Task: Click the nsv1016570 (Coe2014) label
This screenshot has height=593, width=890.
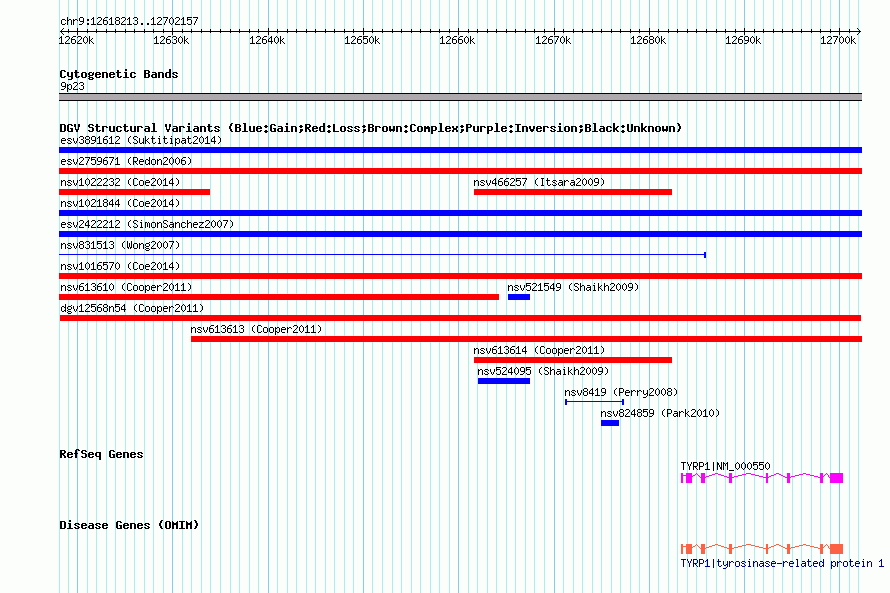Action: click(x=120, y=266)
